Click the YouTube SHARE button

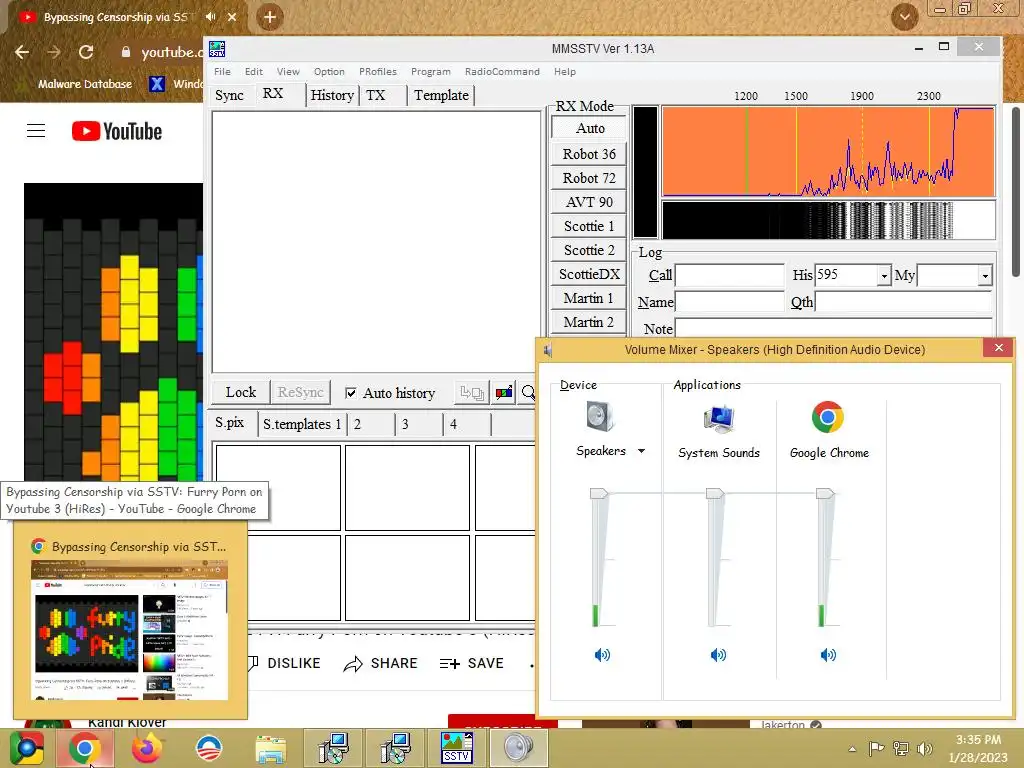(x=381, y=664)
